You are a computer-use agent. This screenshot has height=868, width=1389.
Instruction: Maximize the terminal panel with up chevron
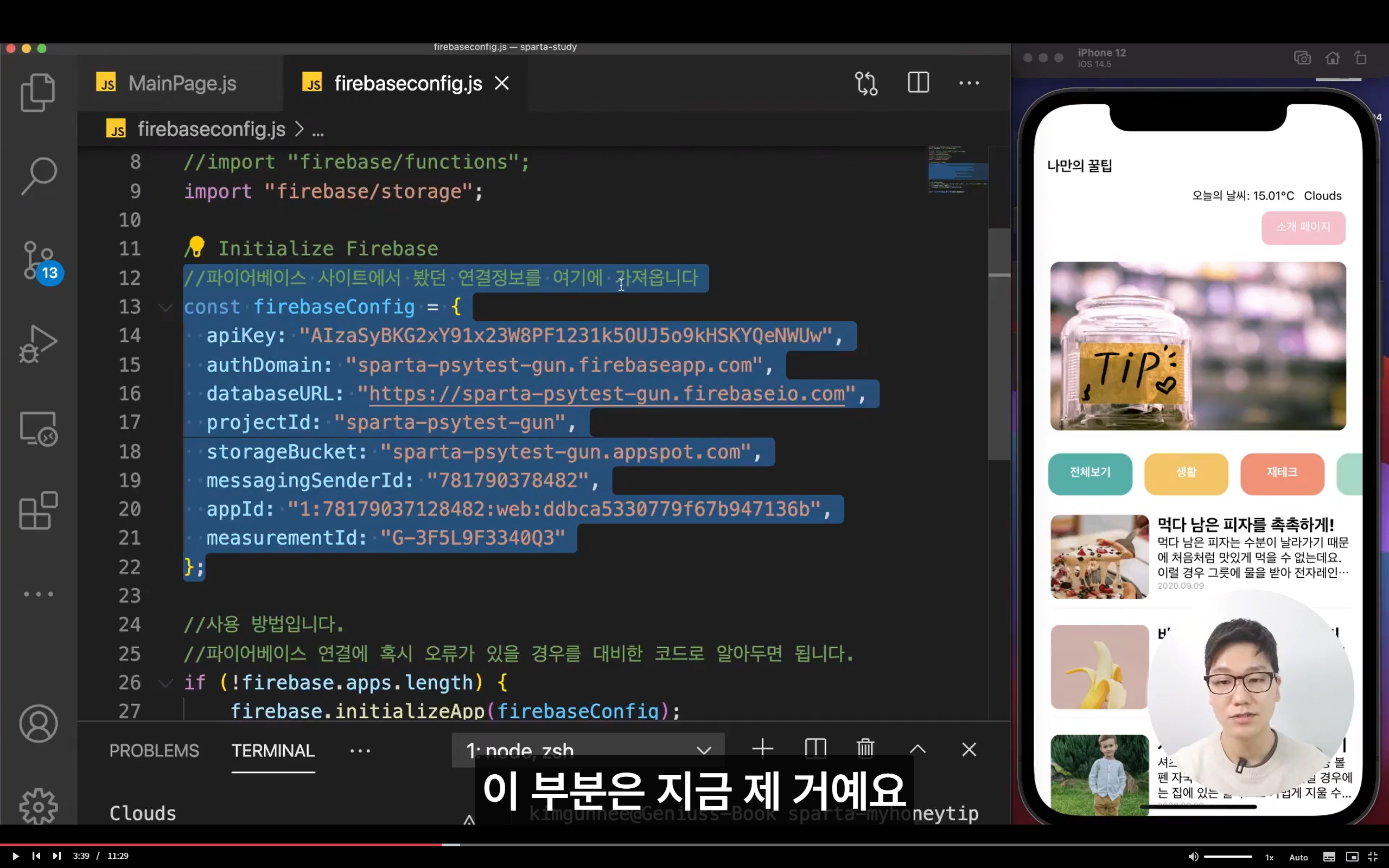[x=918, y=749]
